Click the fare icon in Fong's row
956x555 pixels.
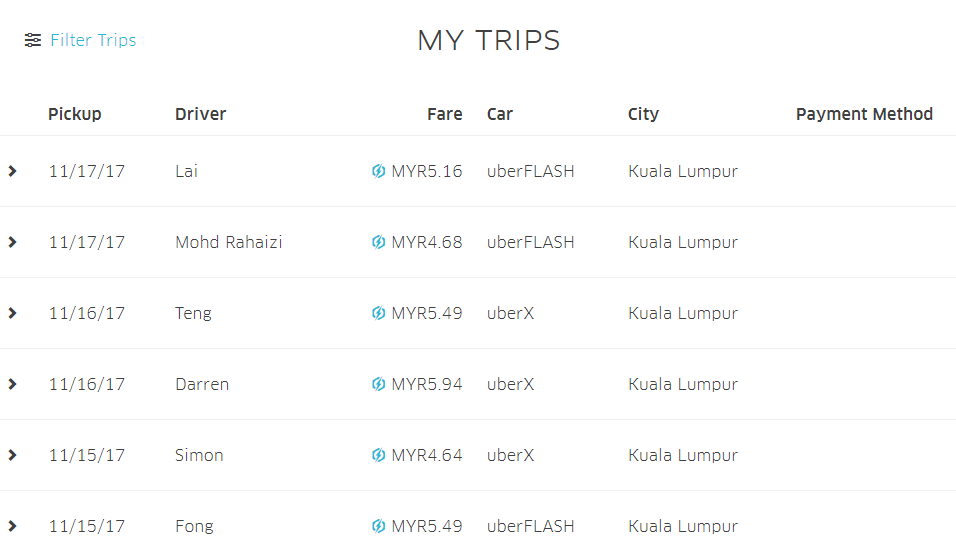379,526
